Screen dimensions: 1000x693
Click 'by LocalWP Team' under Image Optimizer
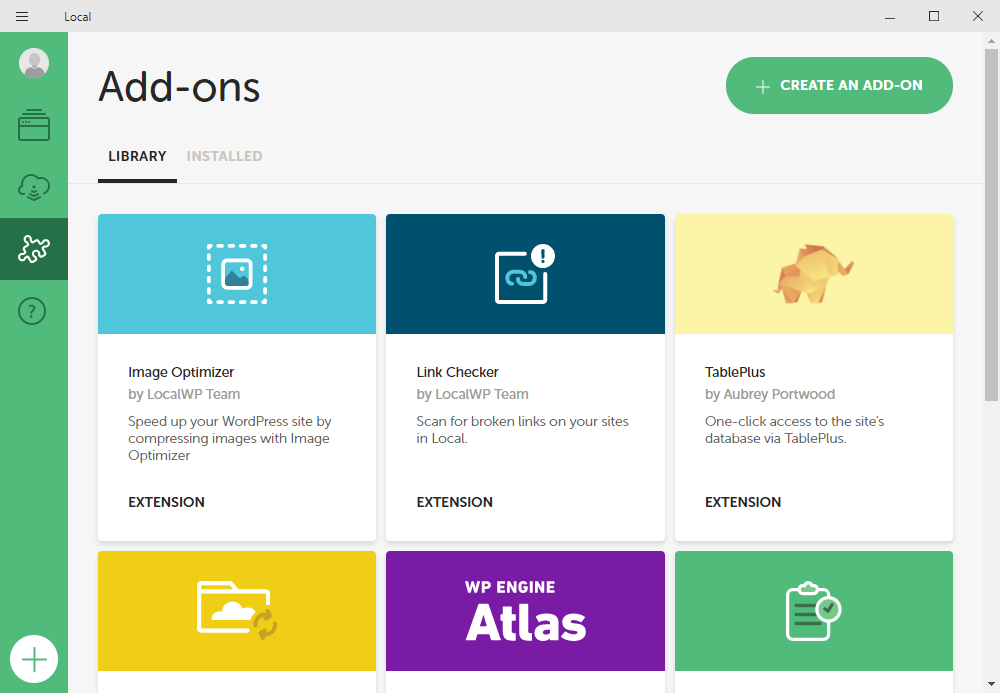184,394
